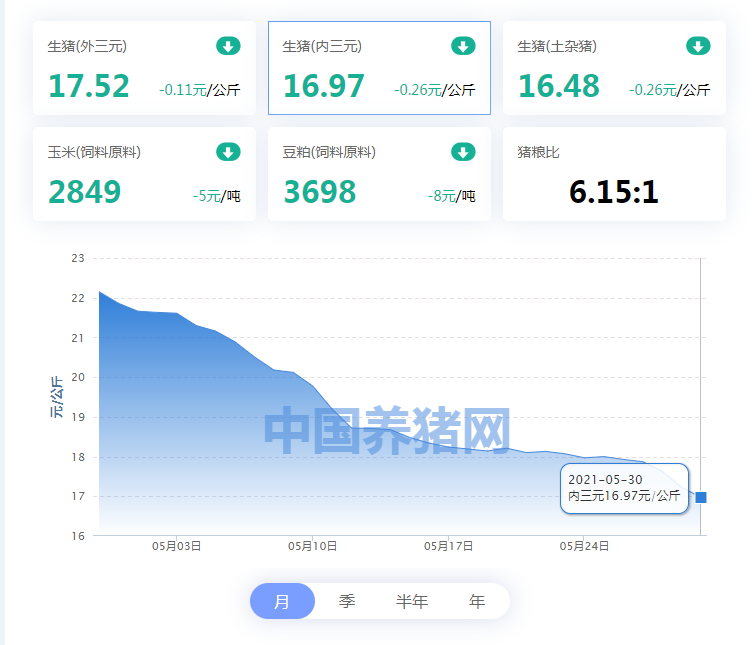Click the 2849 corn price value
This screenshot has width=755, height=645.
85,192
